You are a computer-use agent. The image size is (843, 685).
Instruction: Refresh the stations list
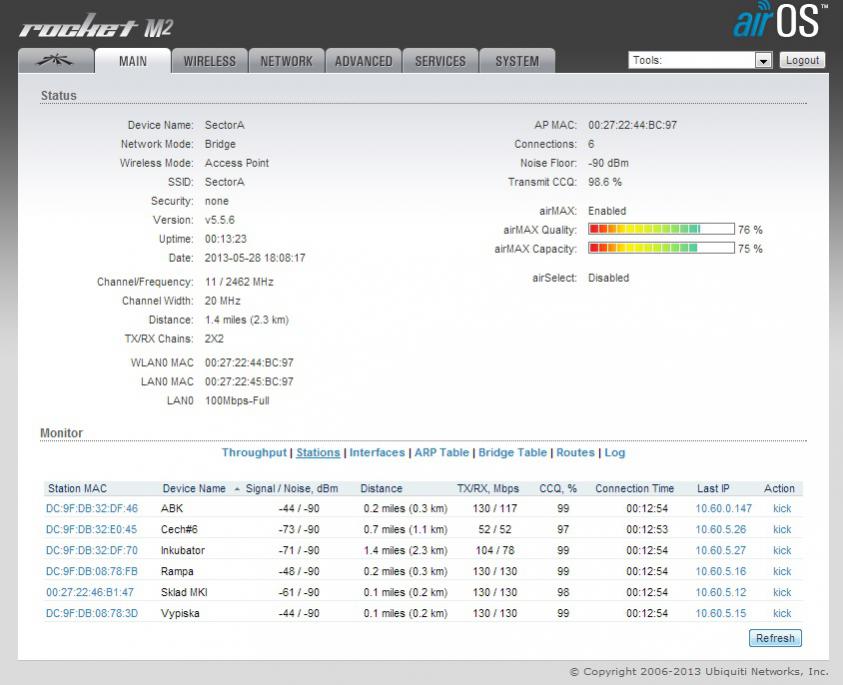(x=775, y=638)
